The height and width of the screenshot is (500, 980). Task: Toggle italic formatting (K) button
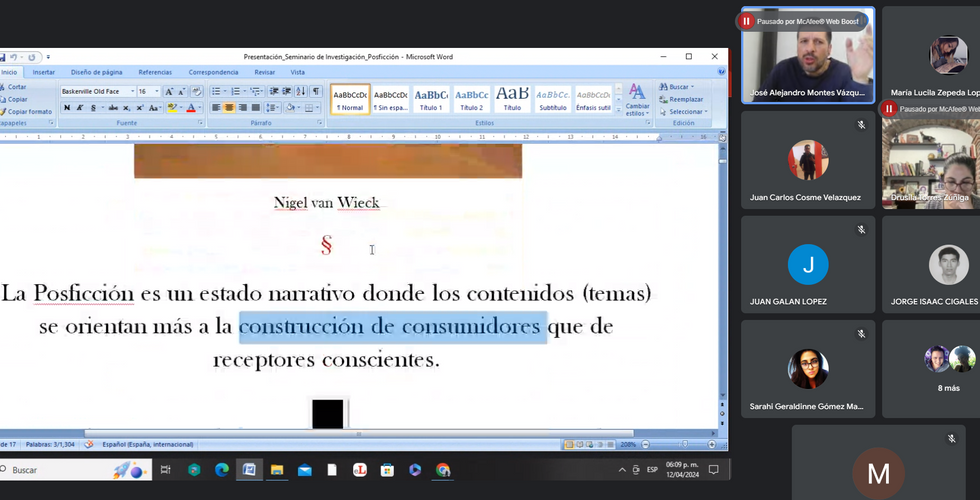click(80, 108)
